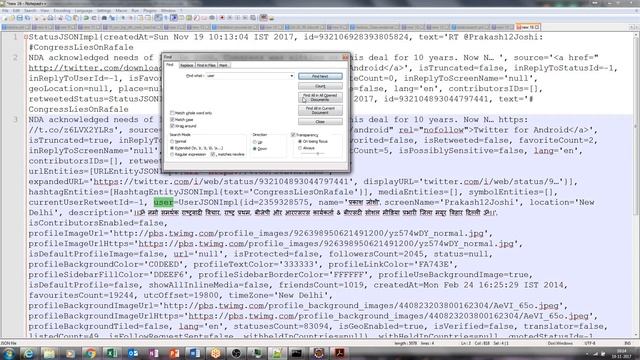The height and width of the screenshot is (360, 640).
Task: Click the Save Recorded Macro icon
Action: [253, 18]
